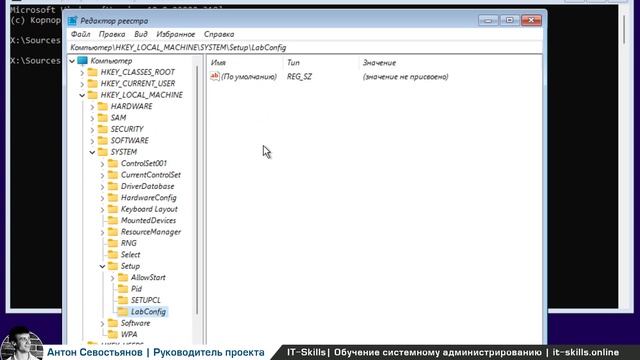640x360 pixels.
Task: Click the CurrentControlSet folder icon
Action: pyautogui.click(x=113, y=175)
